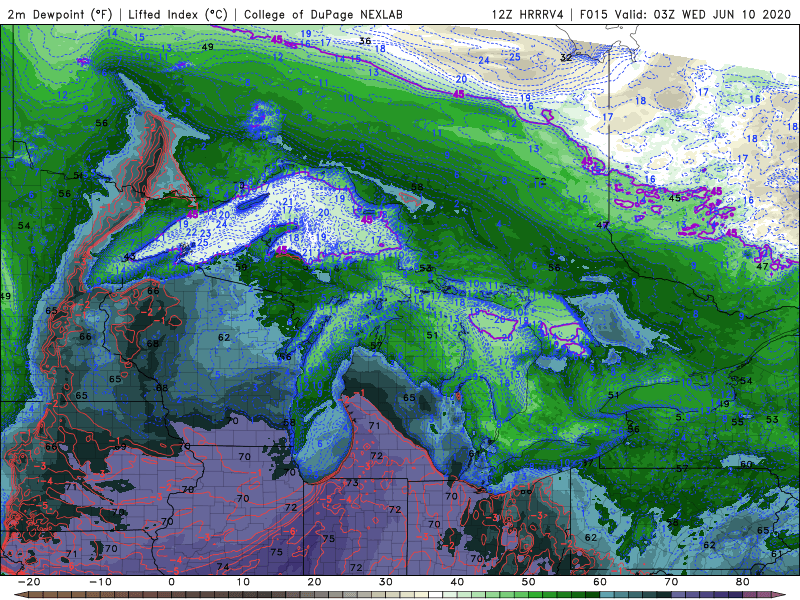The height and width of the screenshot is (600, 800).
Task: Click the '50' colorbar tick label
Action: [x=529, y=582]
